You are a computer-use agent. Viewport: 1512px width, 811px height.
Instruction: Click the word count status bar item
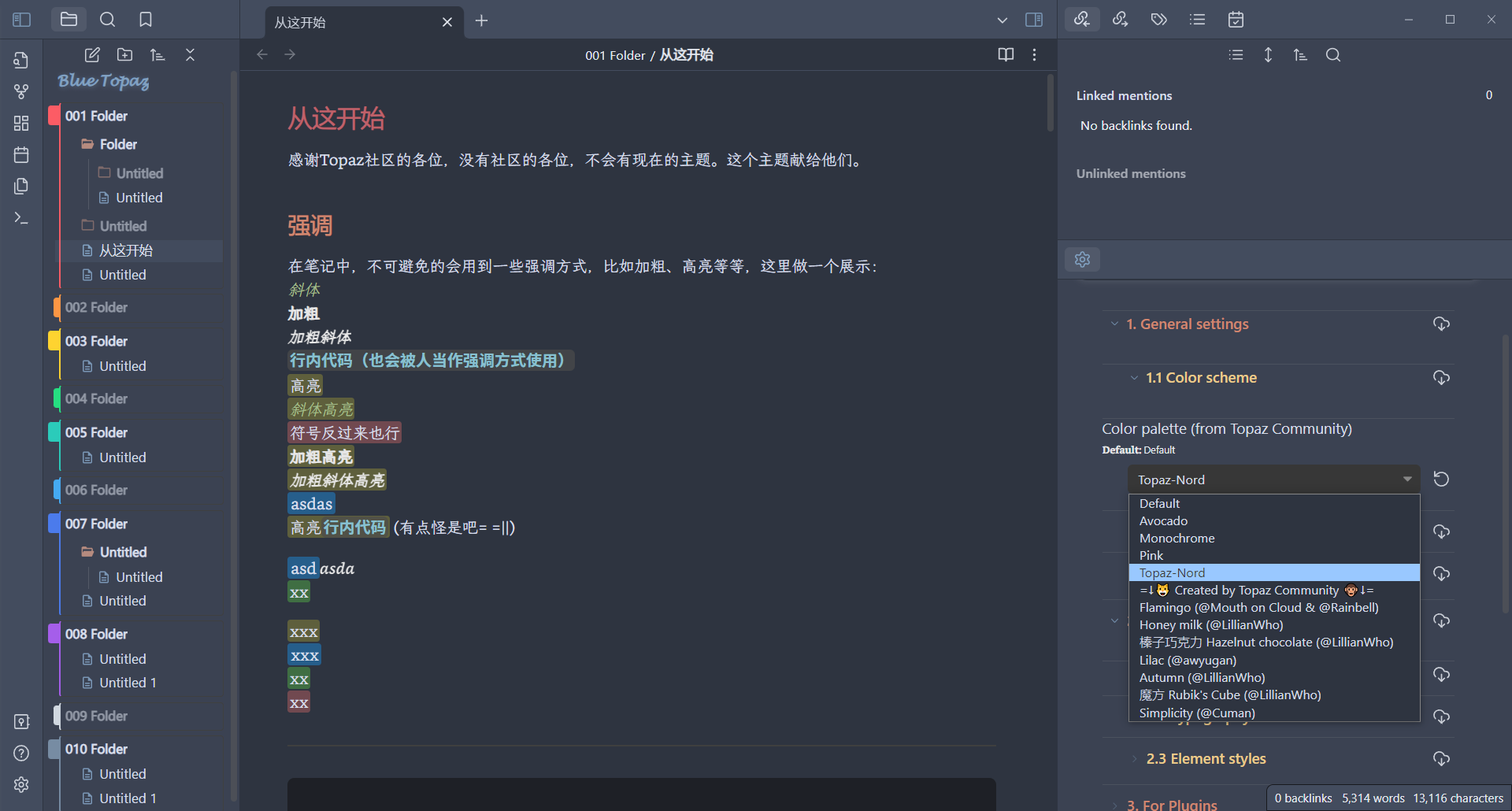[1373, 798]
